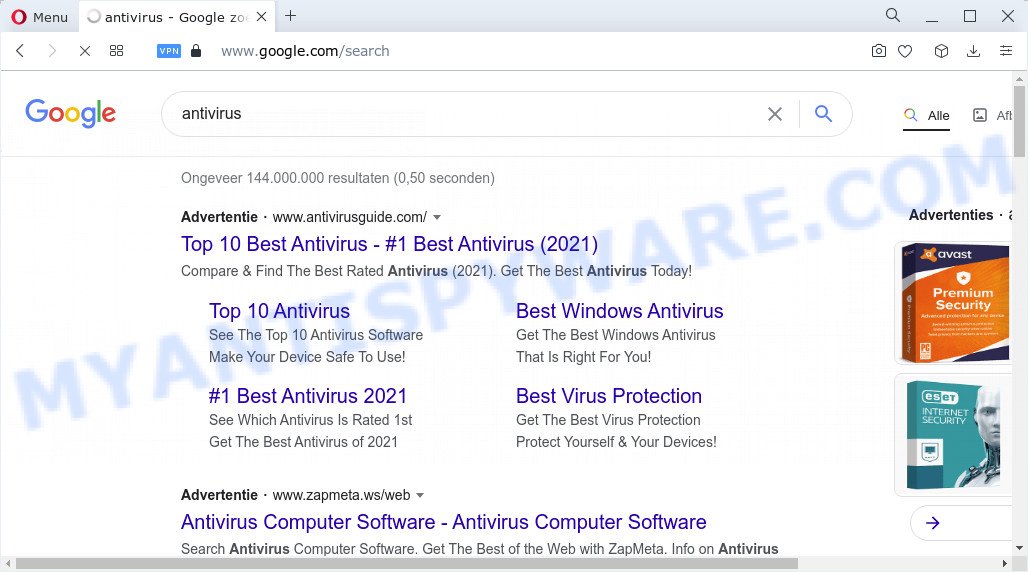Select the Alle results tab
1028x572 pixels.
point(926,115)
